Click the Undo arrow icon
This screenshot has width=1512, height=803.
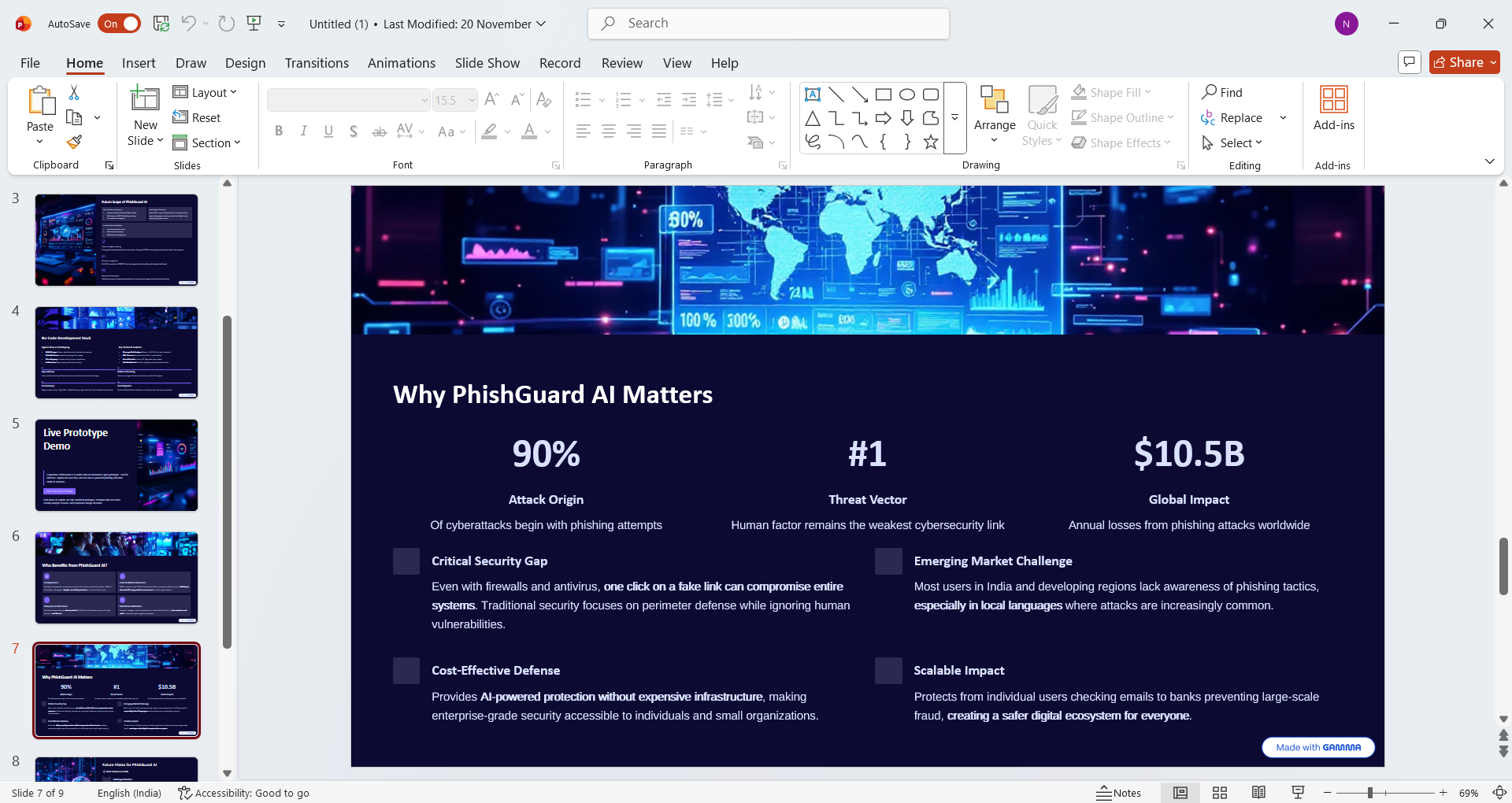tap(188, 24)
